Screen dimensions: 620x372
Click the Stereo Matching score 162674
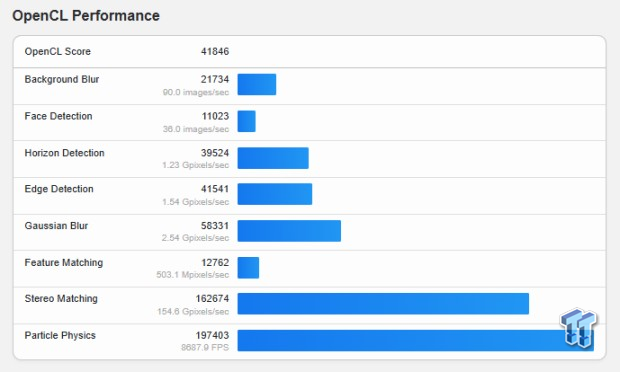212,298
